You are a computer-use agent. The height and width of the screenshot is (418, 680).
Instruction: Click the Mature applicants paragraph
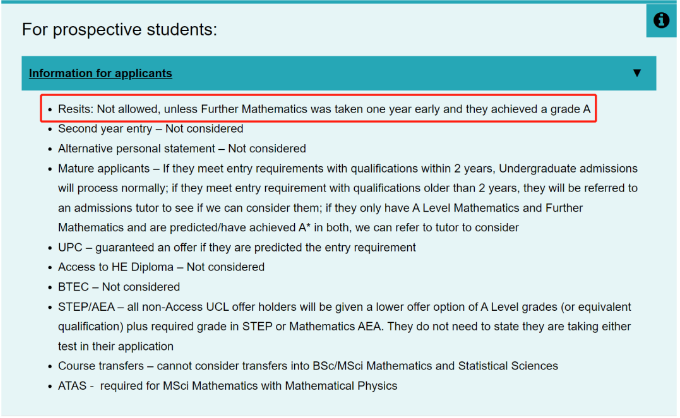pyautogui.click(x=348, y=198)
